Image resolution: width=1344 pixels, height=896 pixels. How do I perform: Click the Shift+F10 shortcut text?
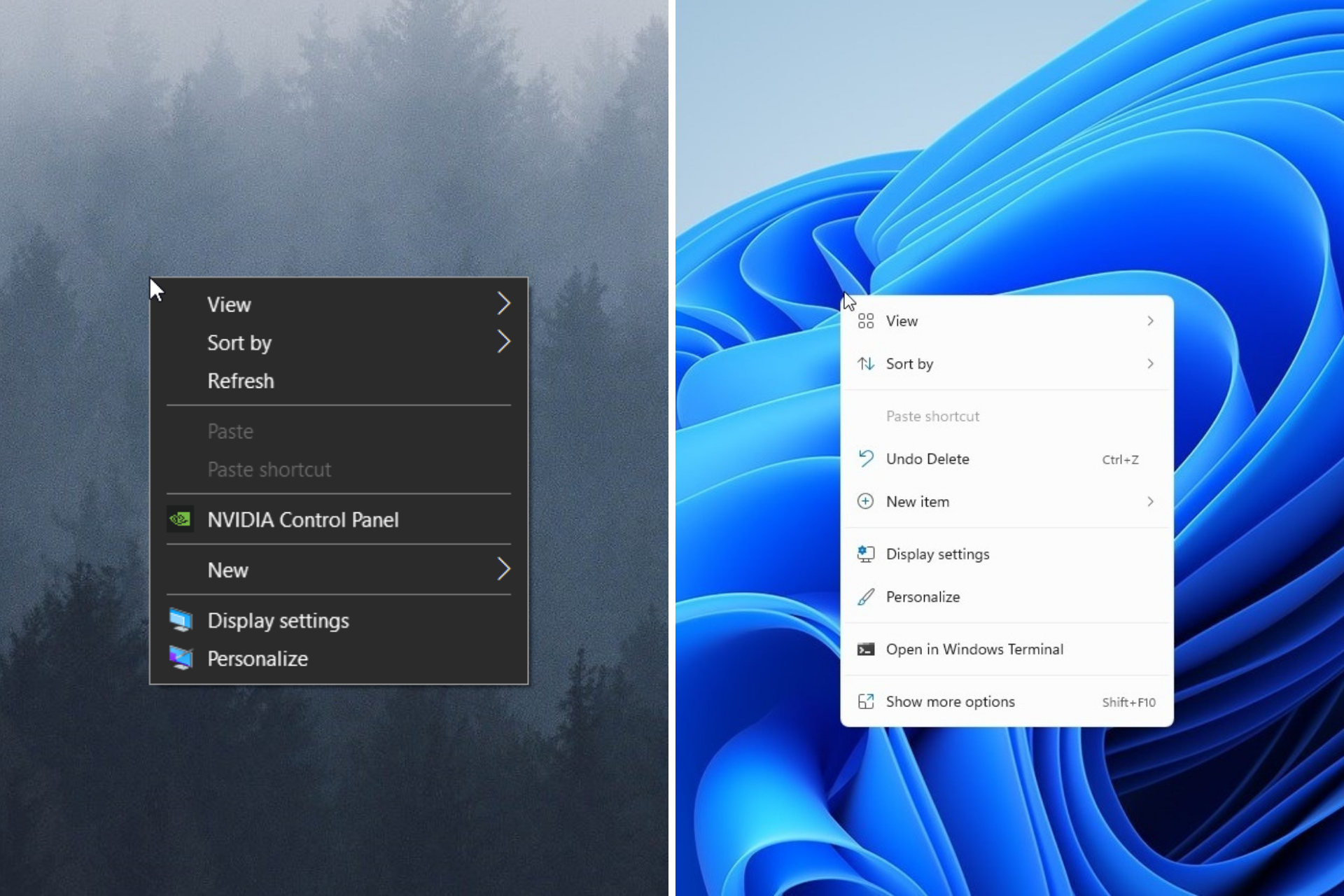[1128, 702]
